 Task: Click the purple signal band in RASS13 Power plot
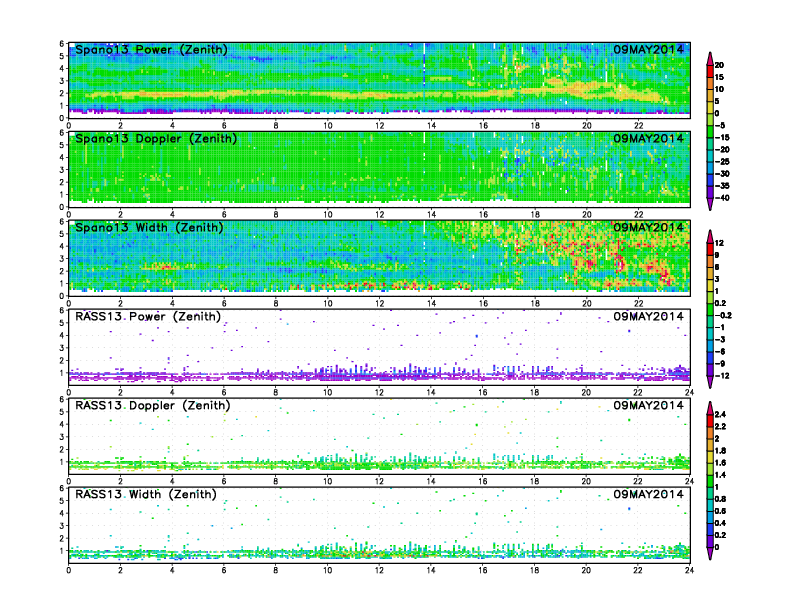pyautogui.click(x=379, y=376)
